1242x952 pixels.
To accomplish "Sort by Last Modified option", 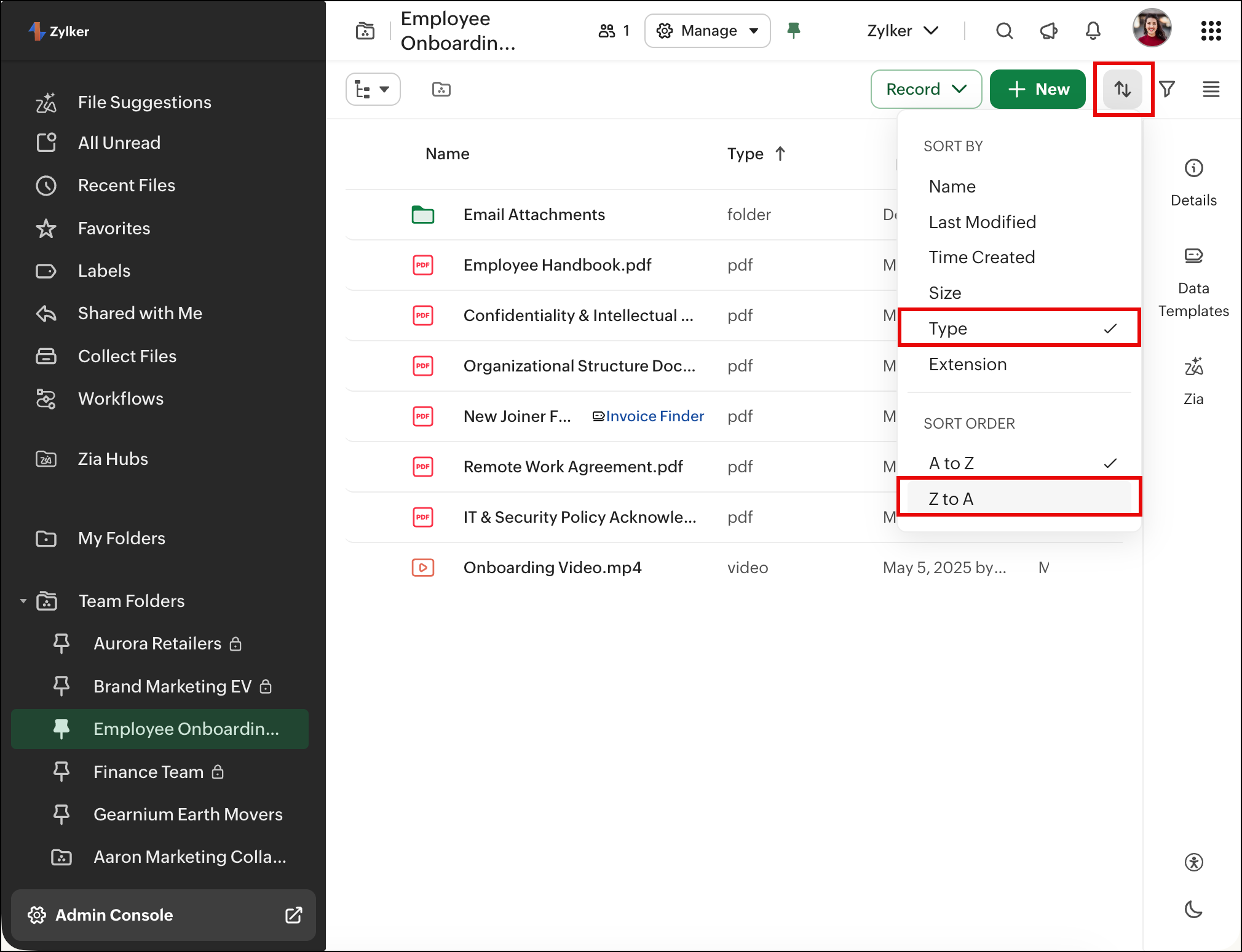I will [982, 222].
